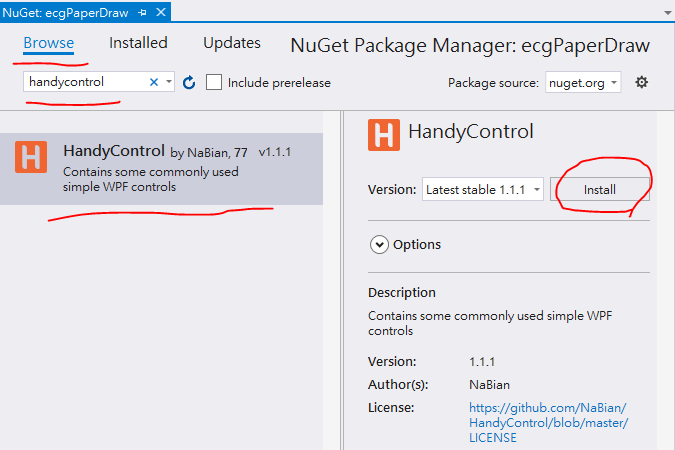
Task: Open the Version Latest stable 1.1.1 dropdown
Action: (483, 189)
